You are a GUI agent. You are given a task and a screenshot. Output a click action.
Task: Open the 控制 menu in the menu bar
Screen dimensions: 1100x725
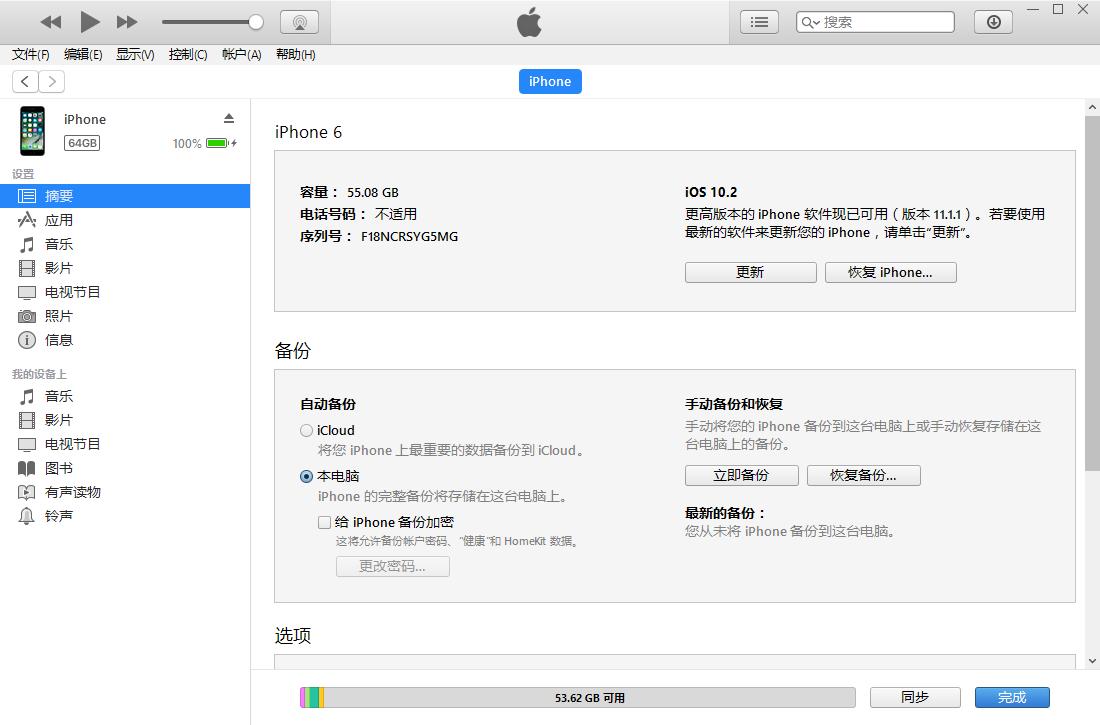point(187,54)
